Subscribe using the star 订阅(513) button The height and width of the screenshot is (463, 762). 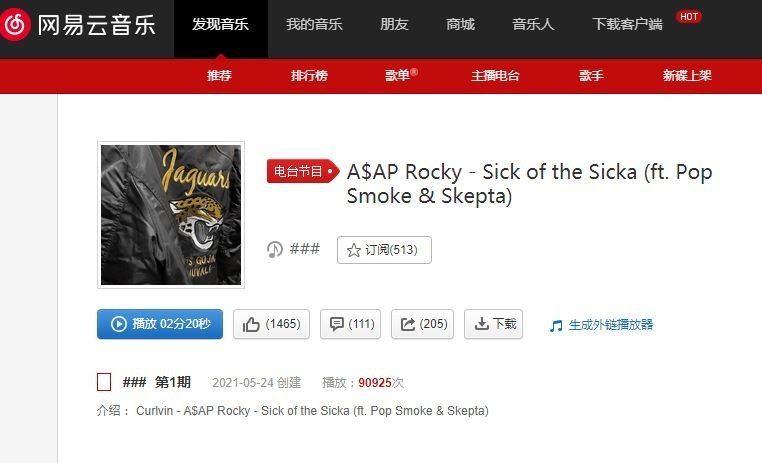(x=384, y=250)
